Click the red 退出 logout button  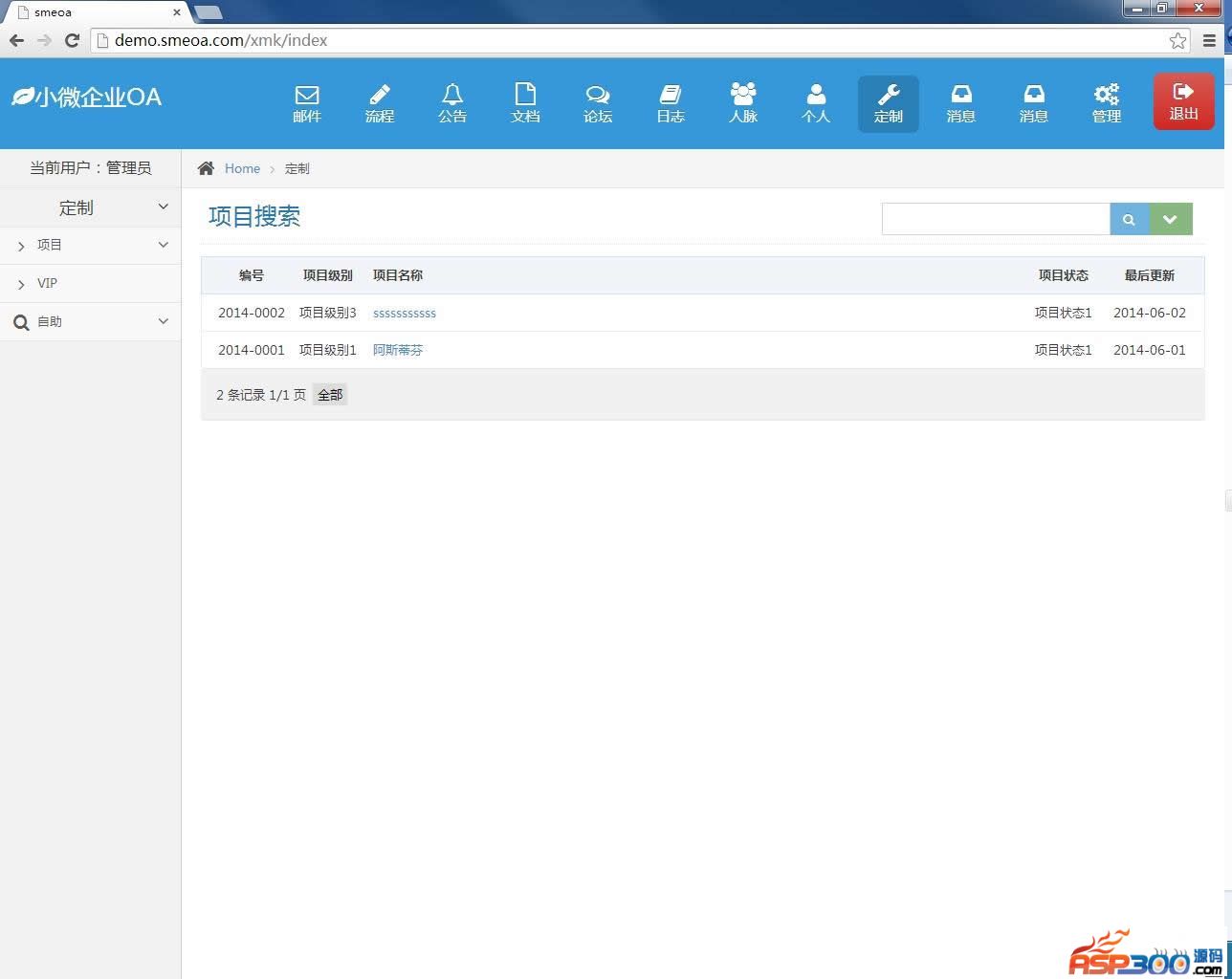(x=1183, y=100)
